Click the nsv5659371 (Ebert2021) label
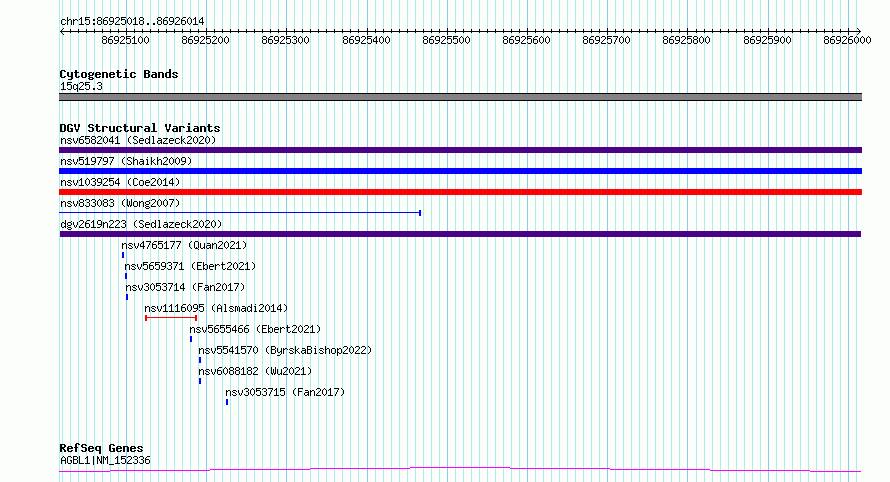Viewport: 890px width, 482px height. point(190,266)
